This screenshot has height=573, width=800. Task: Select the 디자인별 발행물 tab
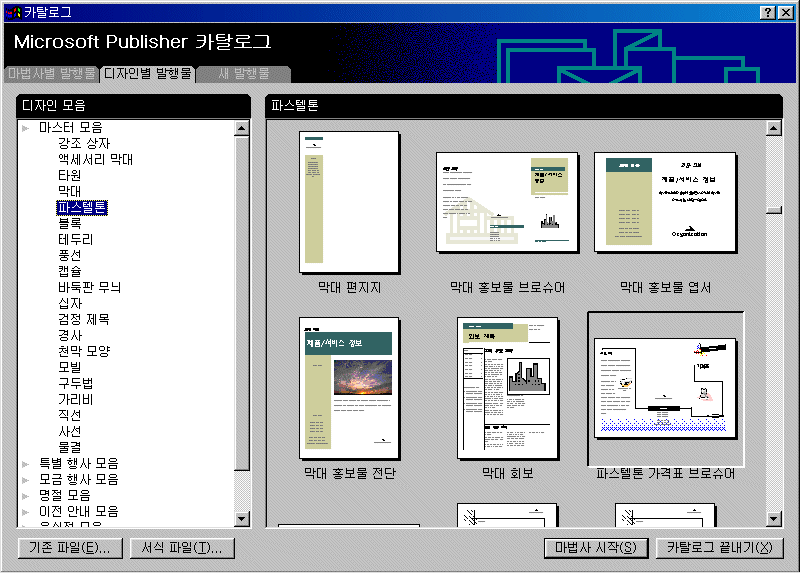[x=147, y=74]
